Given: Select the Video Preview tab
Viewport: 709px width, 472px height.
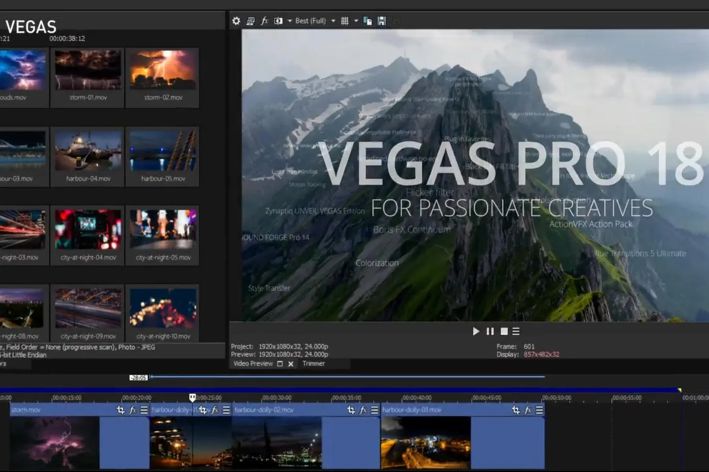Looking at the screenshot, I should click(x=253, y=364).
